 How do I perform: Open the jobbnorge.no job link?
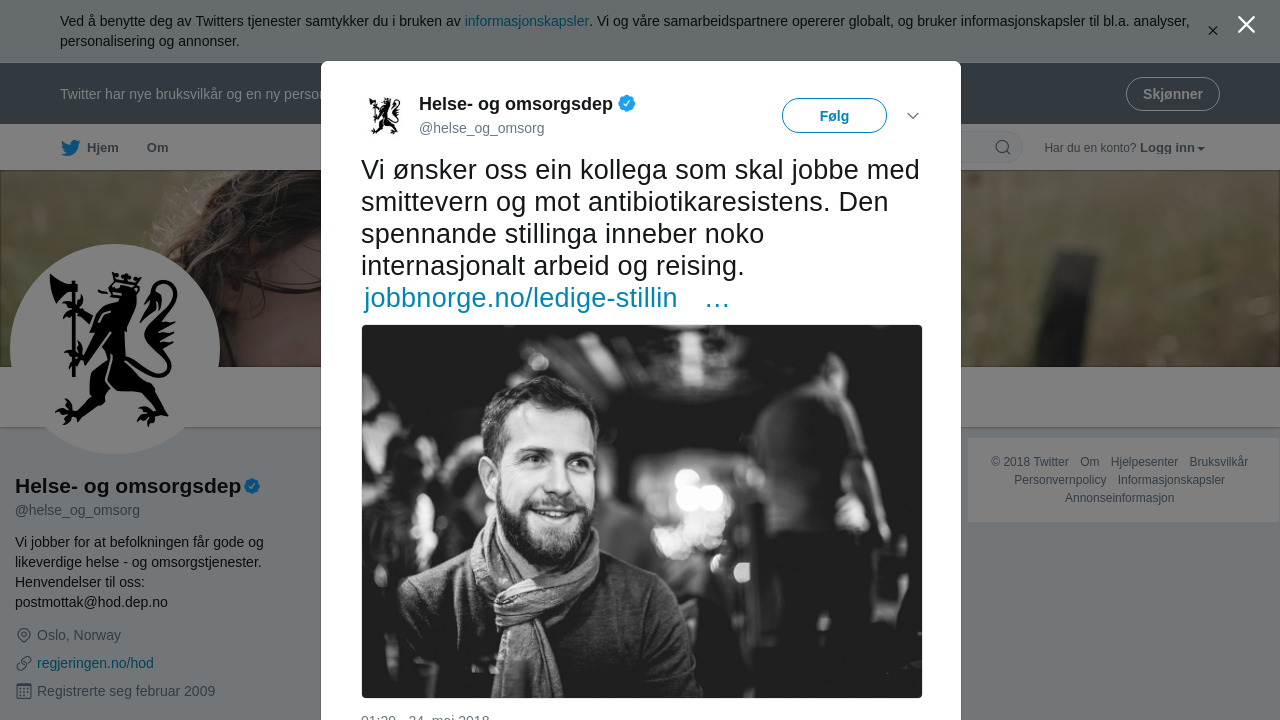[521, 298]
